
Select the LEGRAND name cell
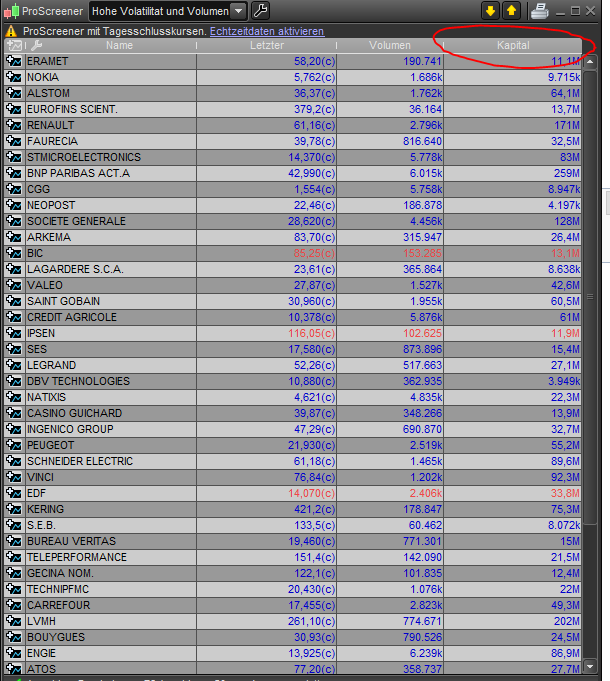tap(111, 365)
